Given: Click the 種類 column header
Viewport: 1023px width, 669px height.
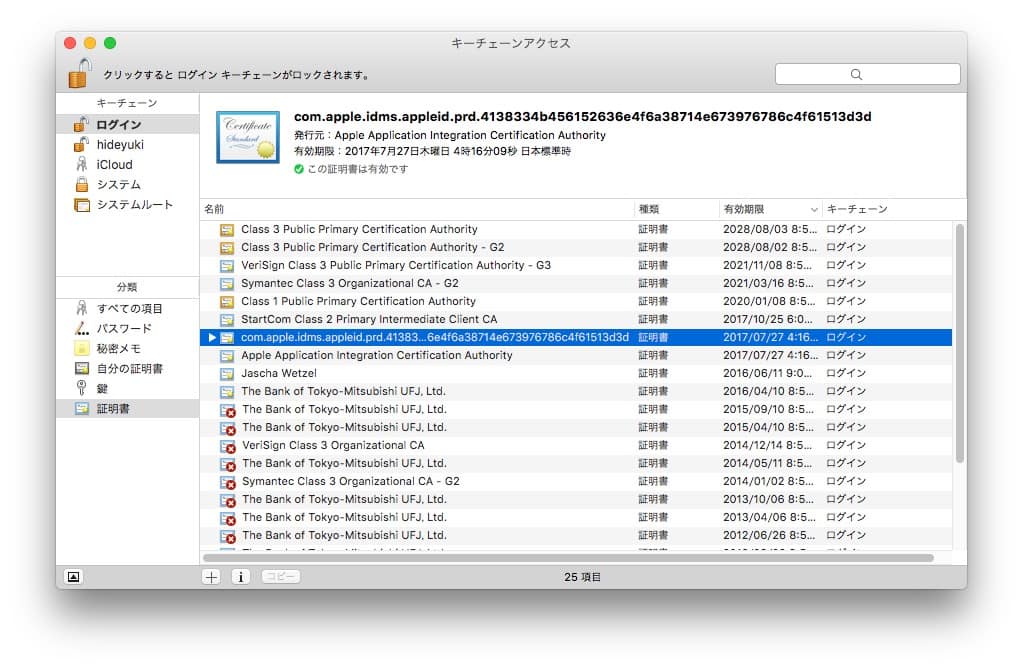Looking at the screenshot, I should click(x=675, y=209).
